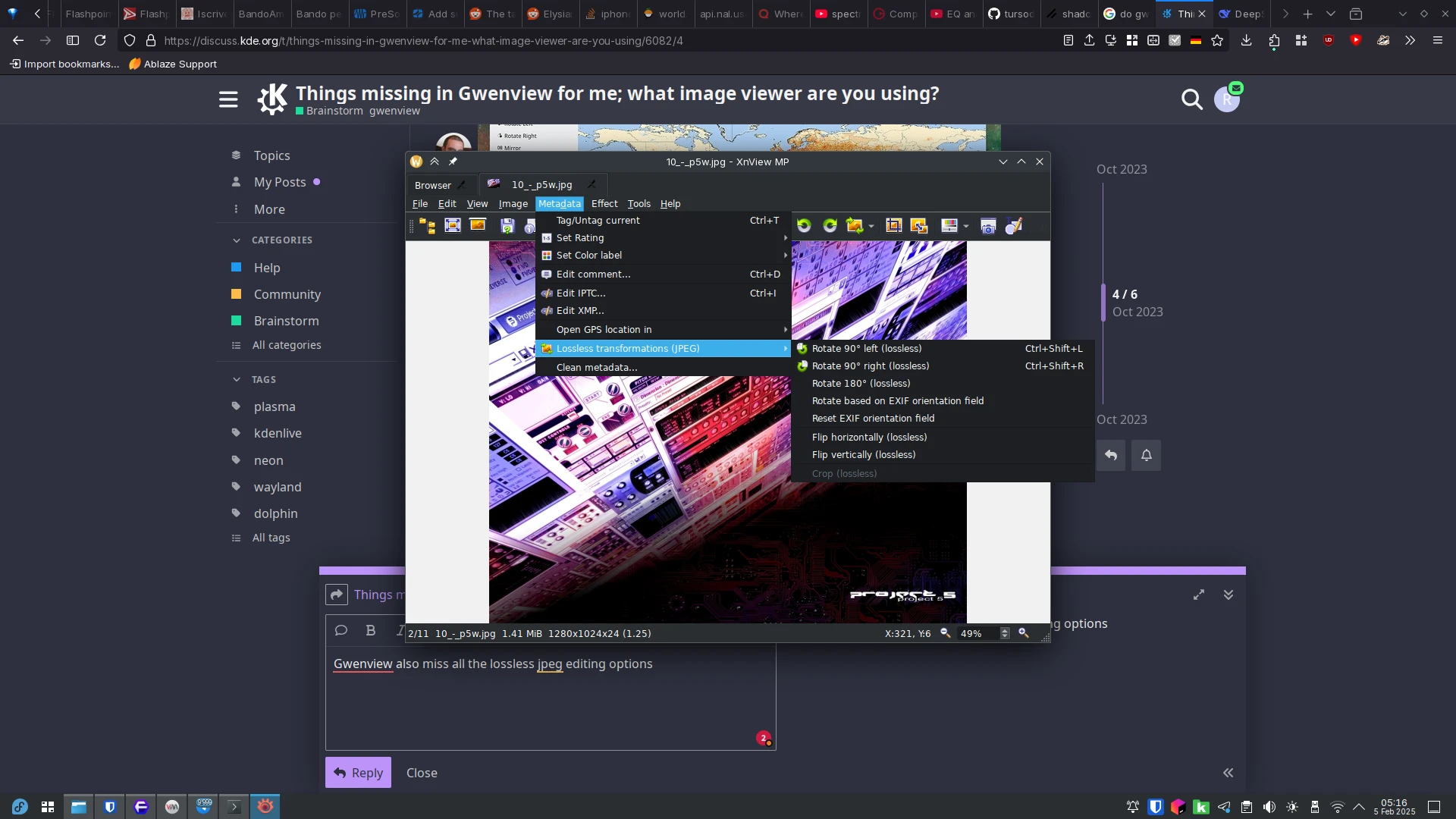Click XnView crop toolbar icon
This screenshot has width=1456, height=819.
click(893, 225)
